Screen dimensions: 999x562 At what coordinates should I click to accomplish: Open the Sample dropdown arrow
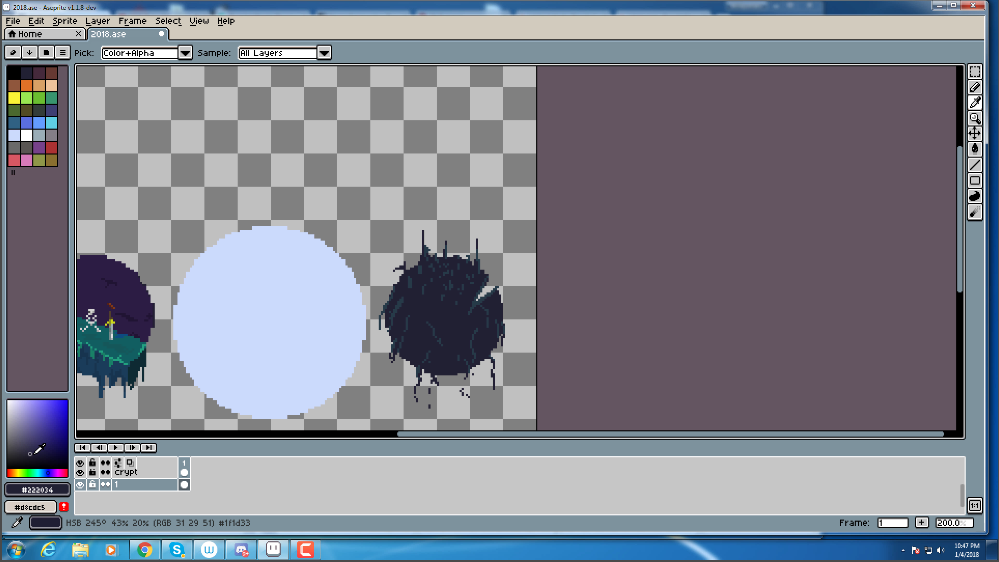tap(324, 53)
